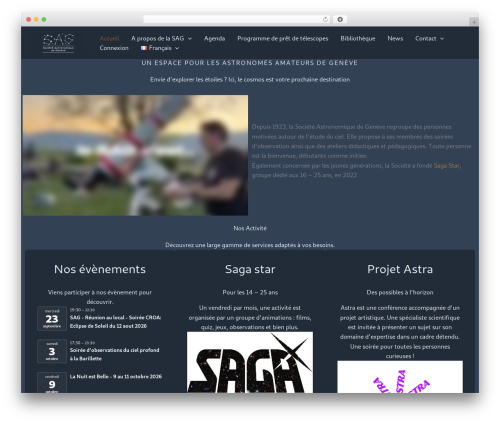
Task: Open Programme de prêt de télescopes
Action: pos(283,38)
